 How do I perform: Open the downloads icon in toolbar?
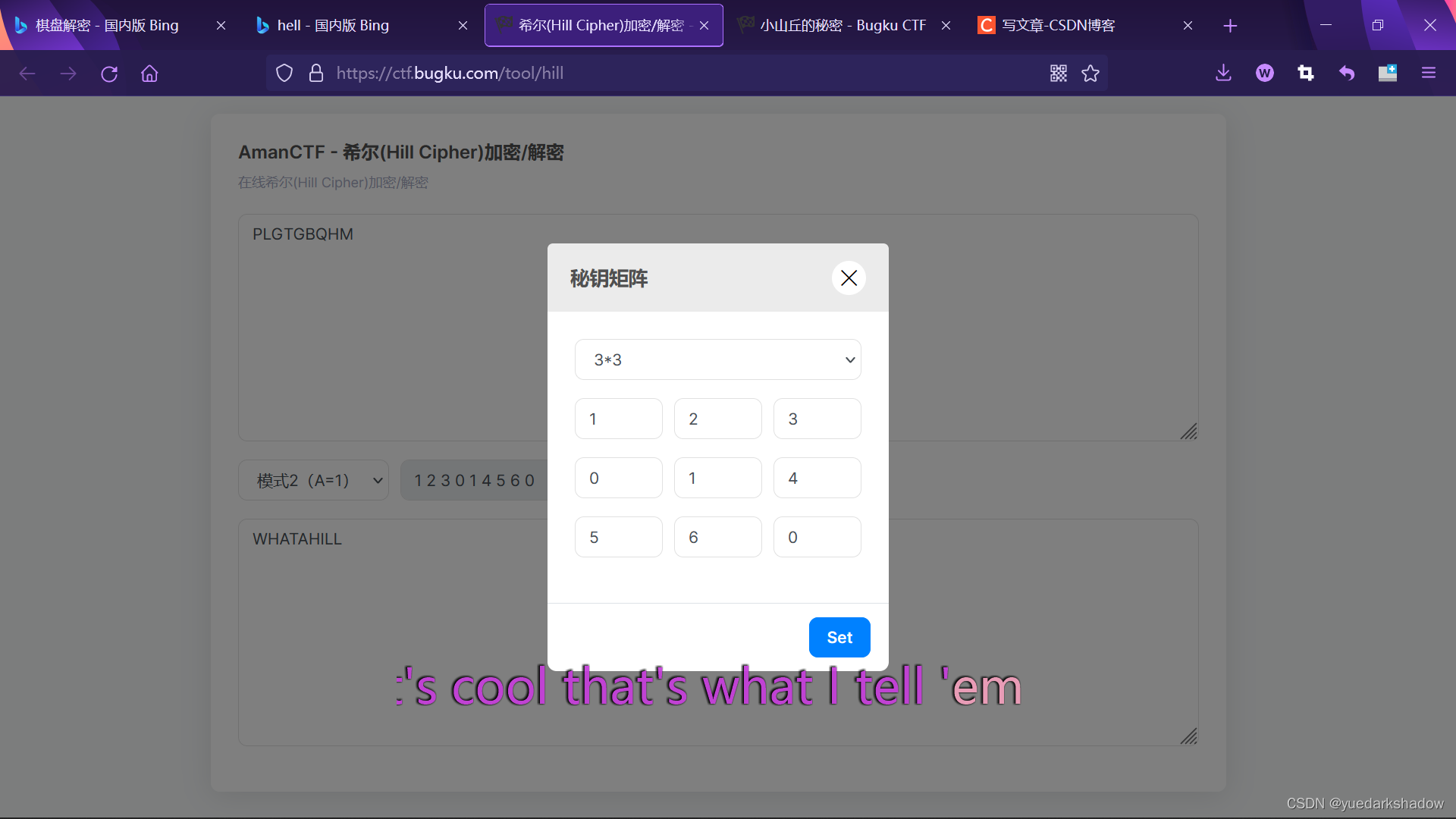[1223, 73]
